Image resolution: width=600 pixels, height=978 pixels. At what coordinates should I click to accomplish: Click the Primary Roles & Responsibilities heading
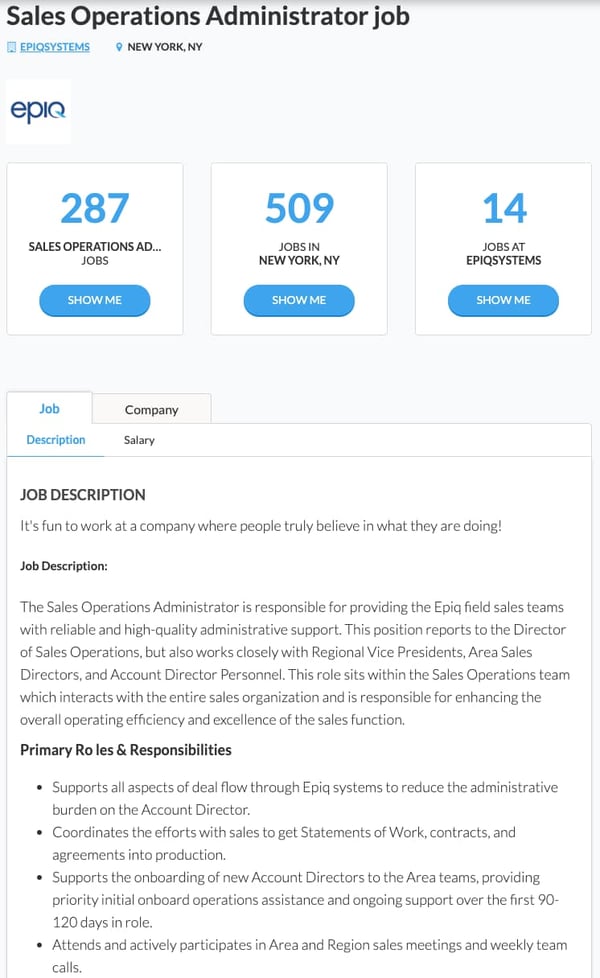(125, 750)
